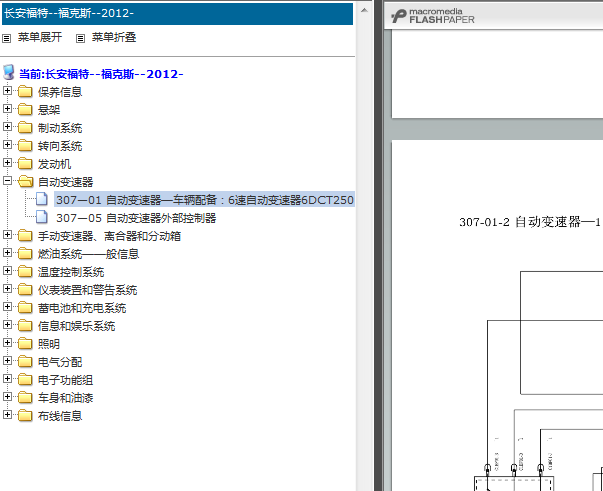Select the 布线信息 tree label
This screenshot has width=603, height=491.
60,416
